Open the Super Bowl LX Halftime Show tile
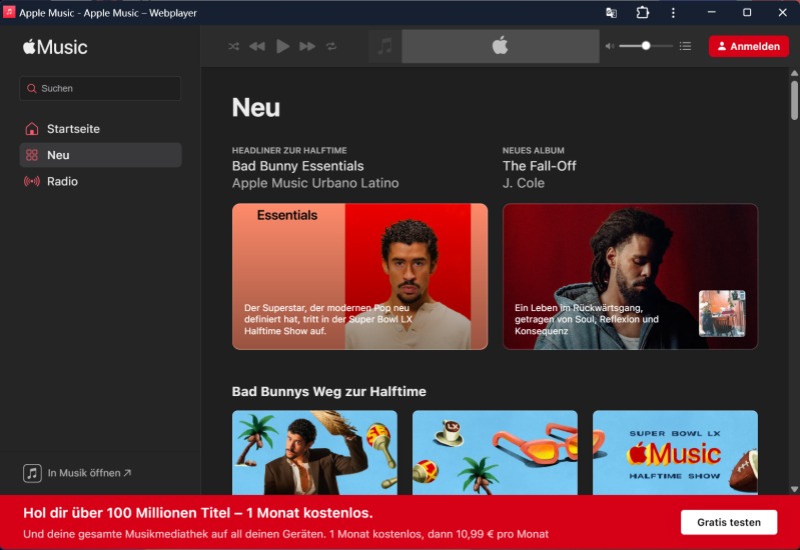This screenshot has width=800, height=550. click(675, 453)
